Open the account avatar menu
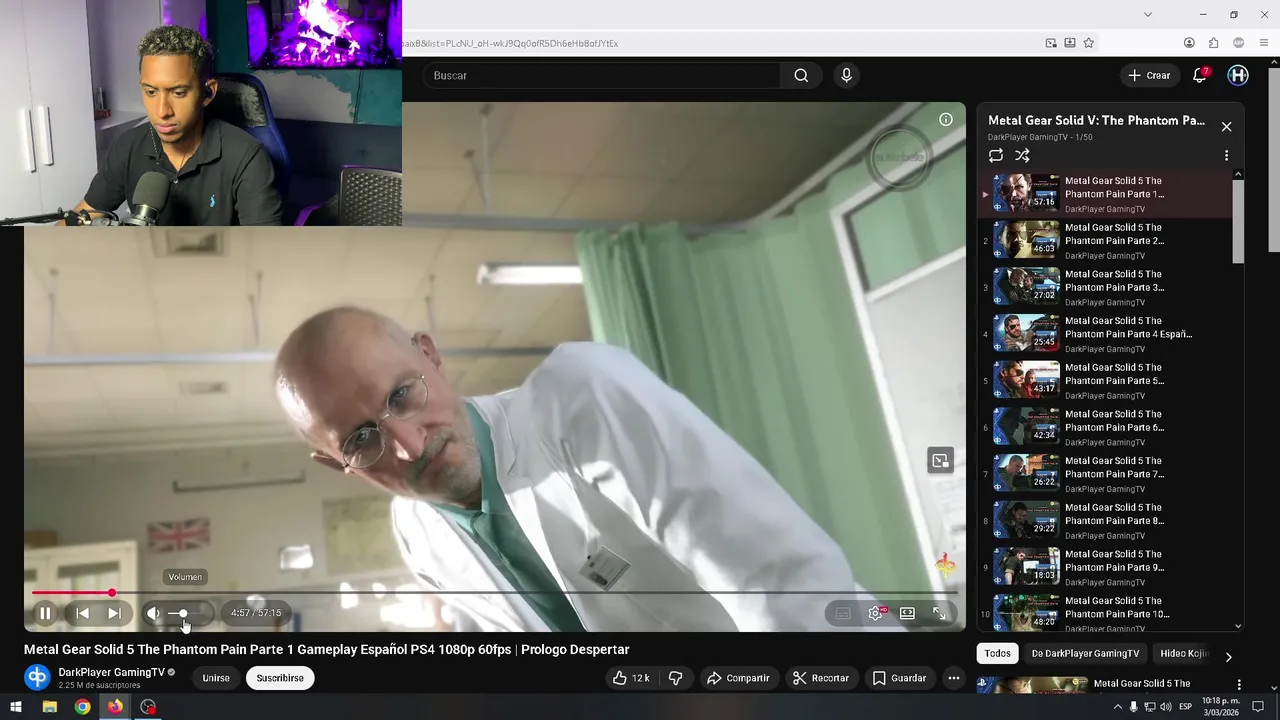 1238,75
